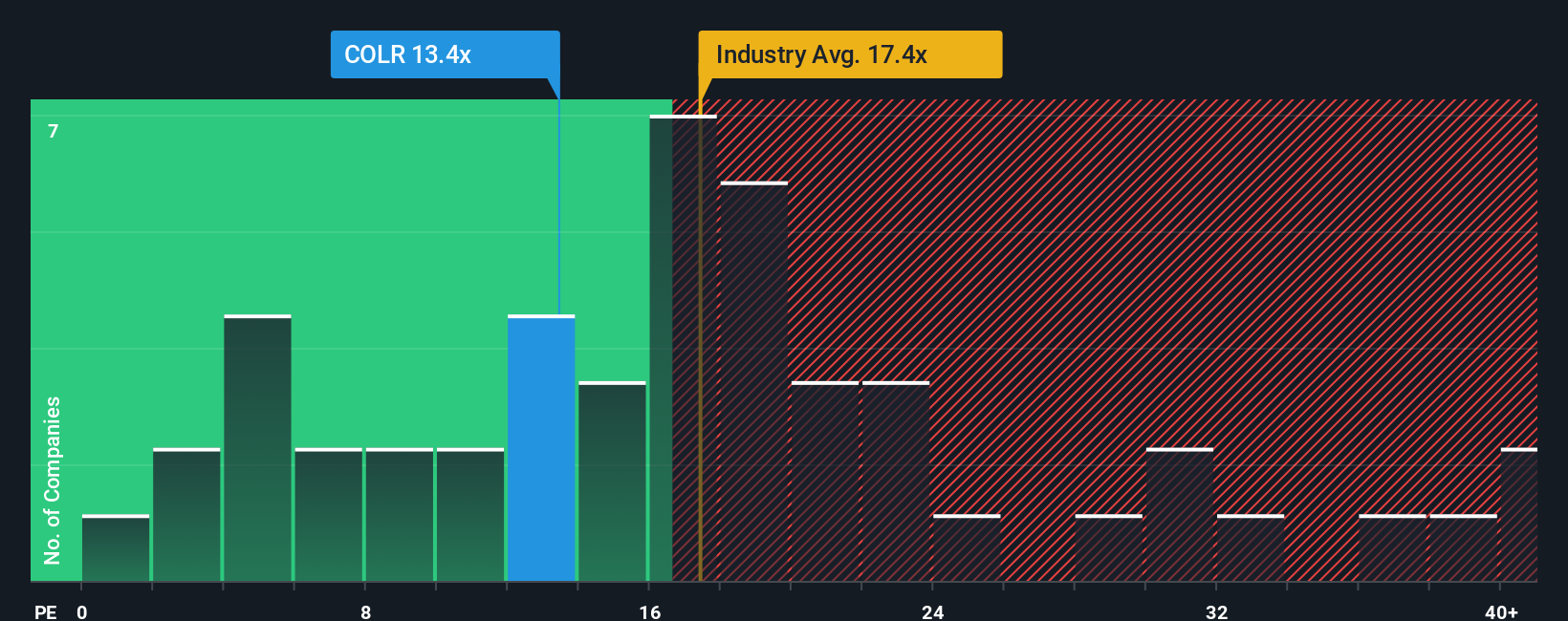Click the No. of Companies axis title

[52, 480]
